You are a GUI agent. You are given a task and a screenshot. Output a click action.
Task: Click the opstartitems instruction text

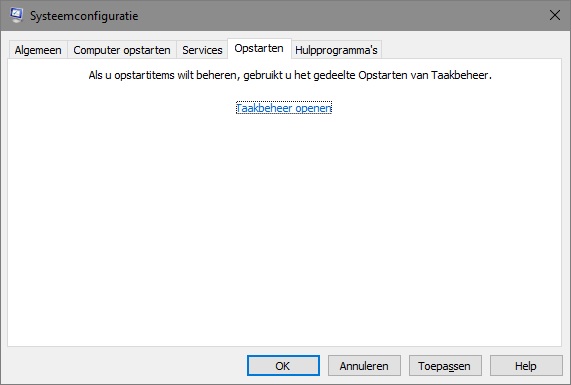pos(290,75)
